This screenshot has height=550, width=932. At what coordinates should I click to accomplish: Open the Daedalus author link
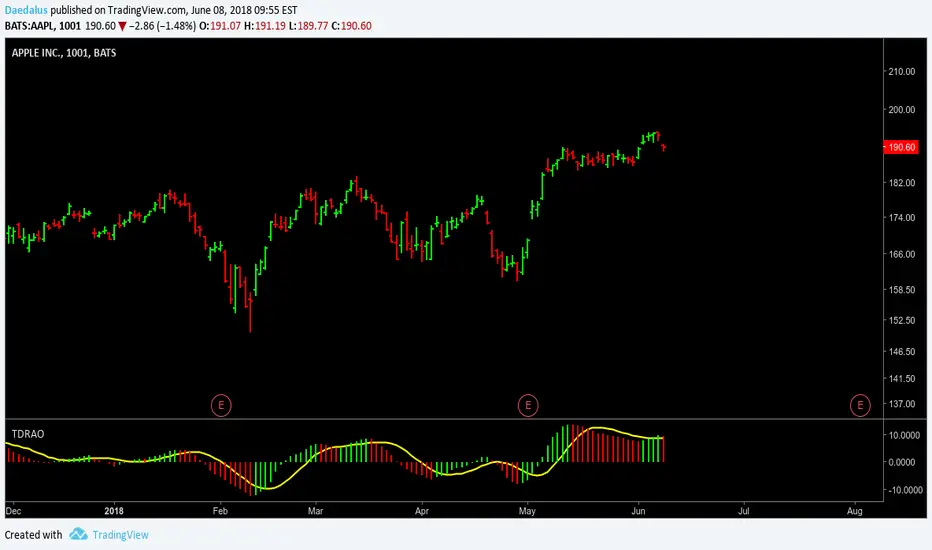tap(26, 10)
